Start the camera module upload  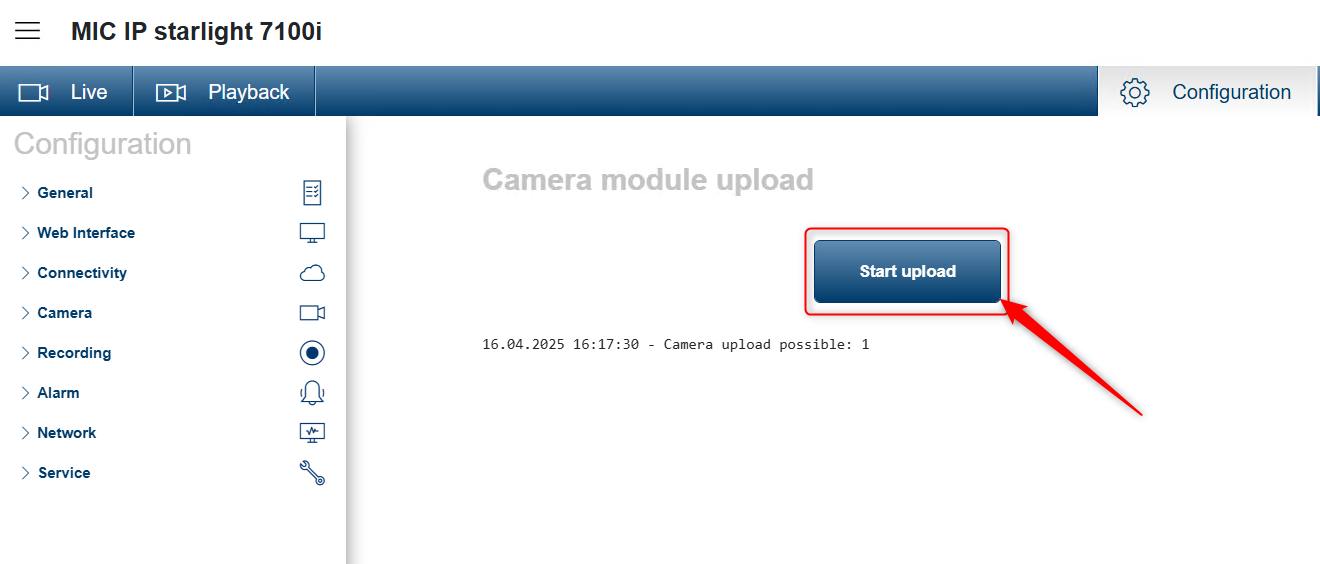907,271
